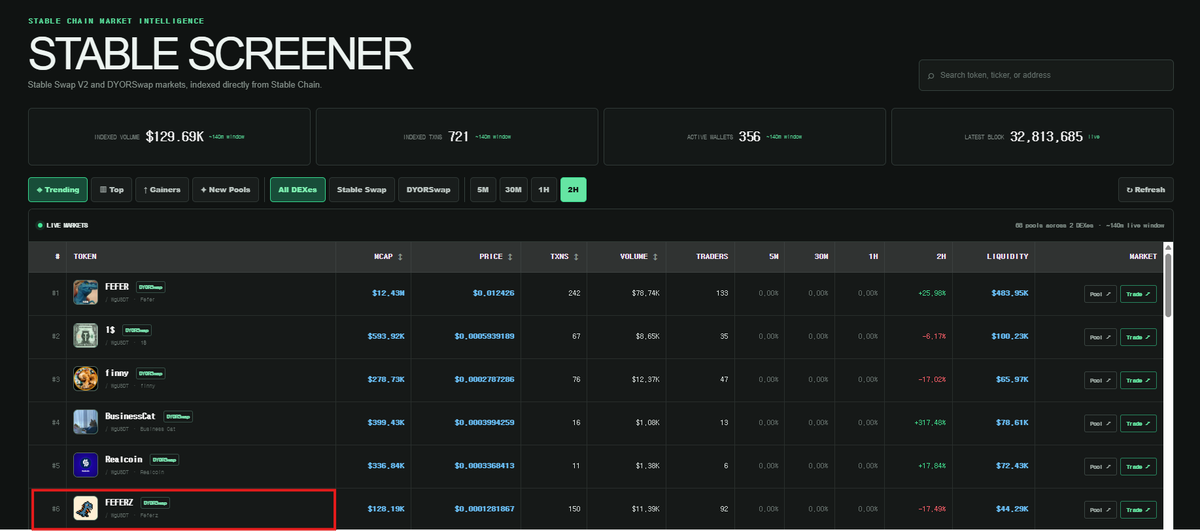Screen dimensions: 1200x531
Task: Click the DYORSwap badge next to FEFER
Action: (151, 287)
